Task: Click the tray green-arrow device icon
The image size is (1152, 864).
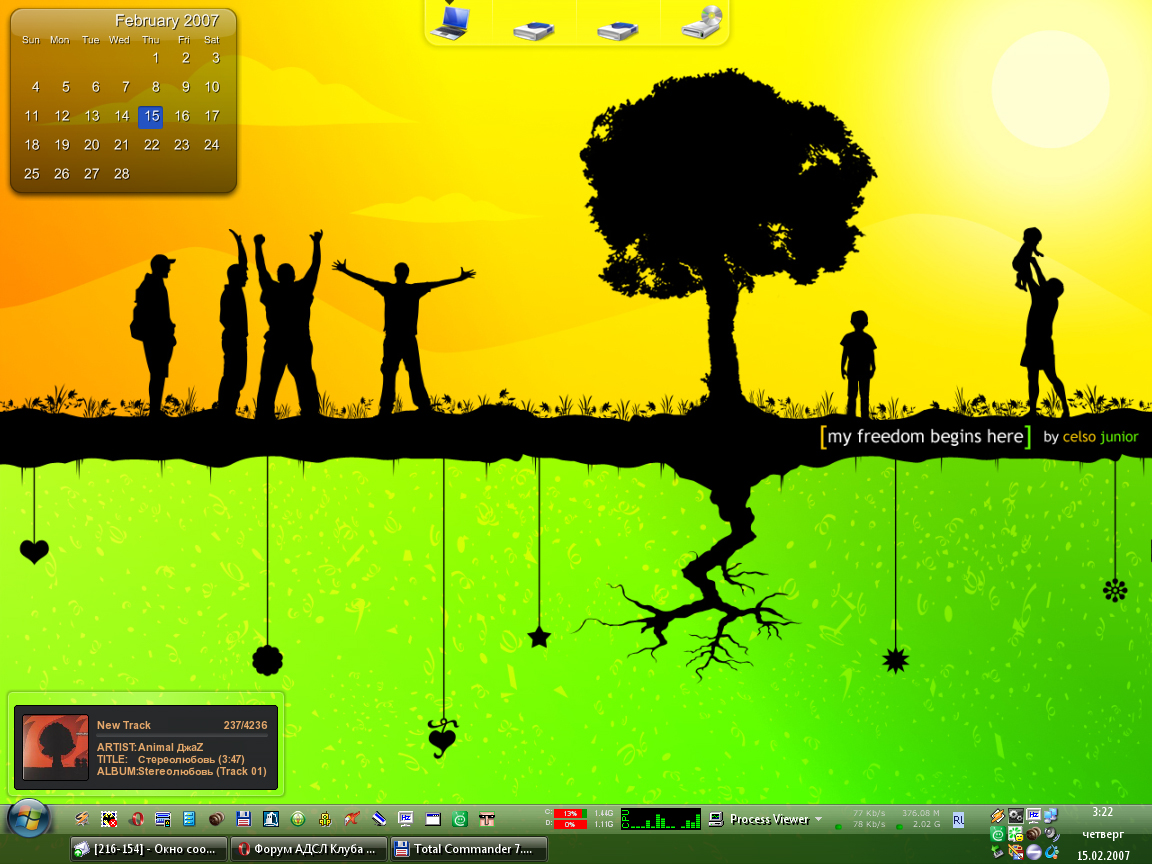Action: [x=997, y=852]
